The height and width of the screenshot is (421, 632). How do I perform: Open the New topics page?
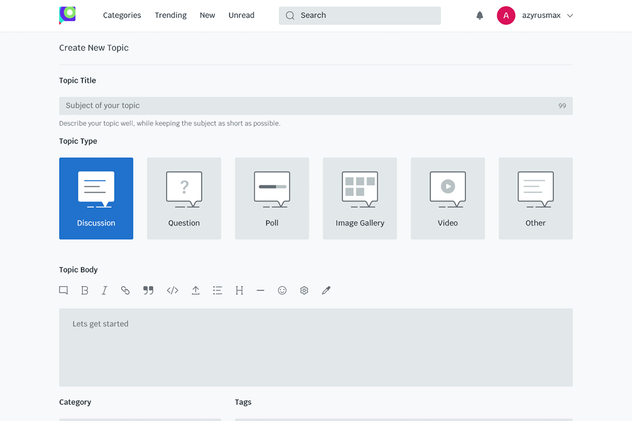coord(207,15)
